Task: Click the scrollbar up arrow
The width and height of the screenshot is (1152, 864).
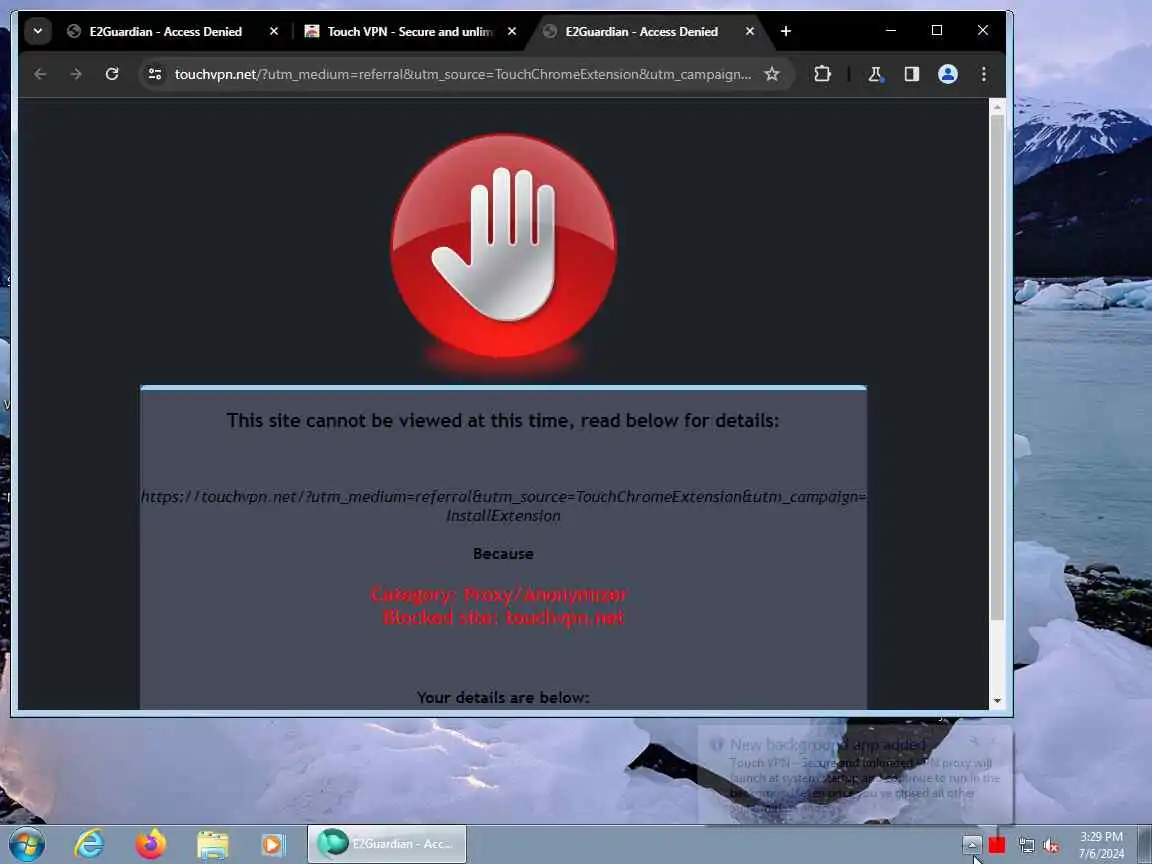Action: (997, 107)
